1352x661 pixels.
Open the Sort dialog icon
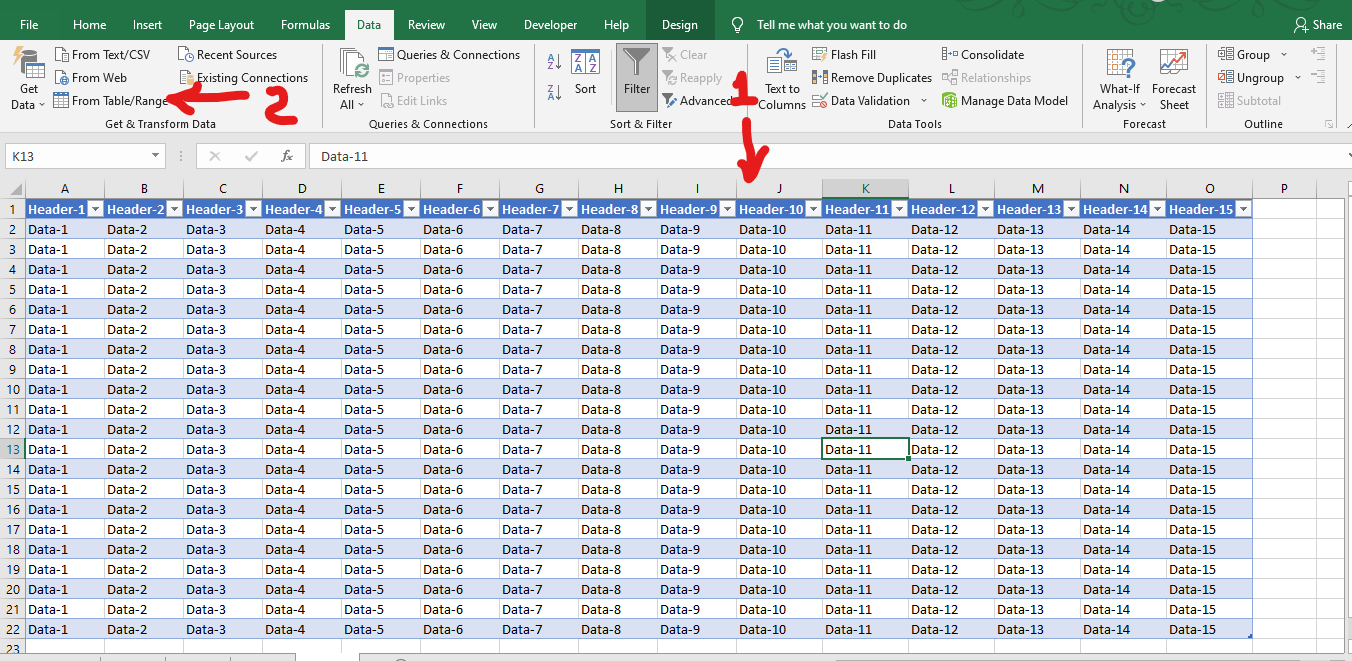(x=585, y=65)
